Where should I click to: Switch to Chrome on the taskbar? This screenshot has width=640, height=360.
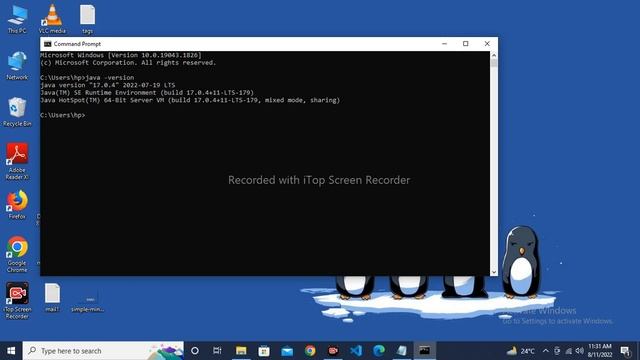pos(310,351)
